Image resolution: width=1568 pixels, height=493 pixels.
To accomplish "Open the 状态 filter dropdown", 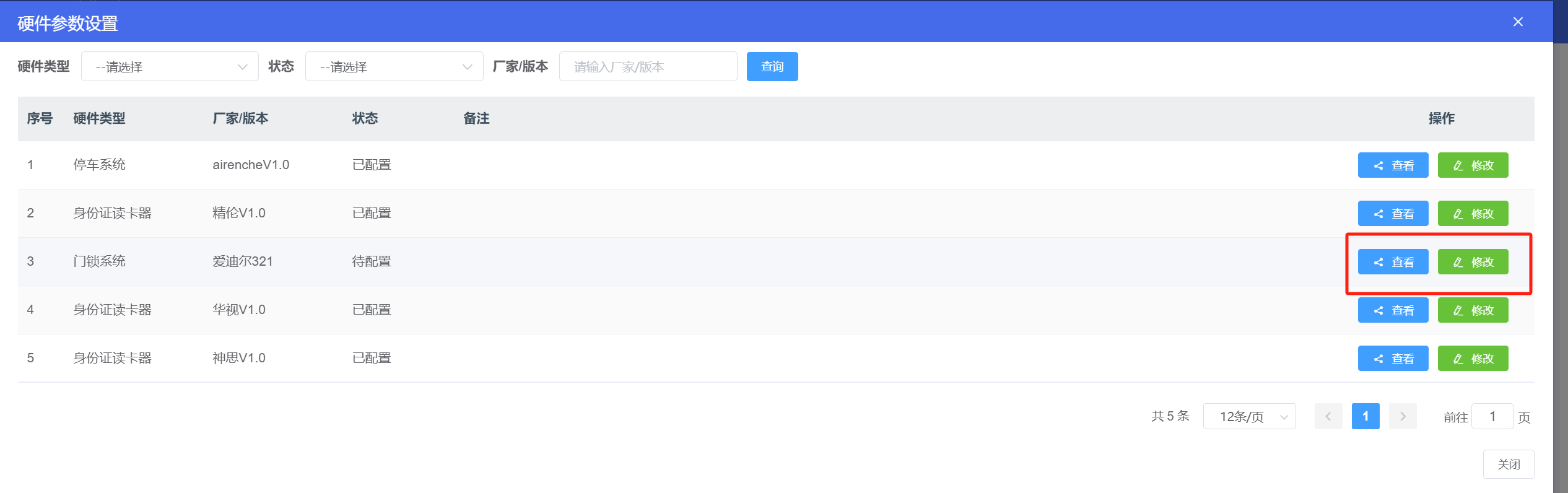I will pyautogui.click(x=394, y=66).
